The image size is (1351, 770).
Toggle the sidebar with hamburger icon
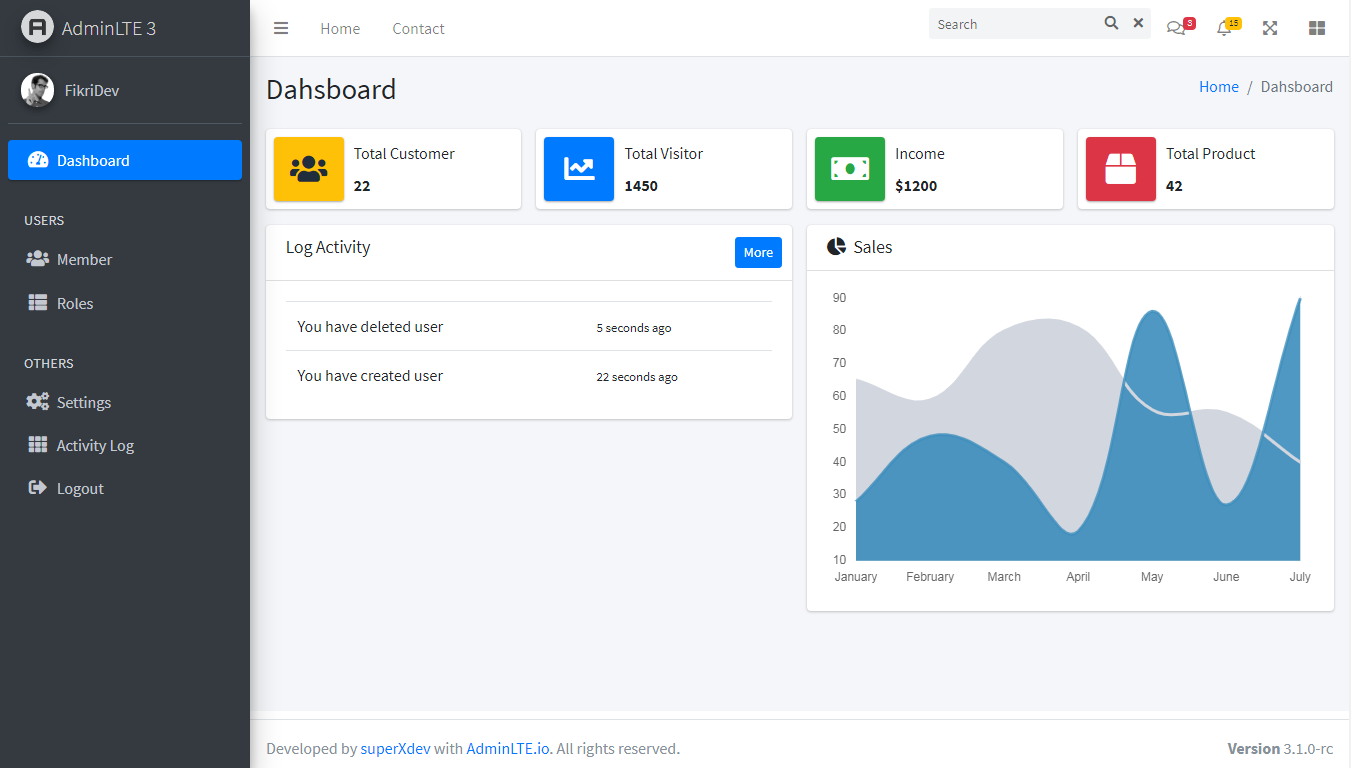click(281, 28)
